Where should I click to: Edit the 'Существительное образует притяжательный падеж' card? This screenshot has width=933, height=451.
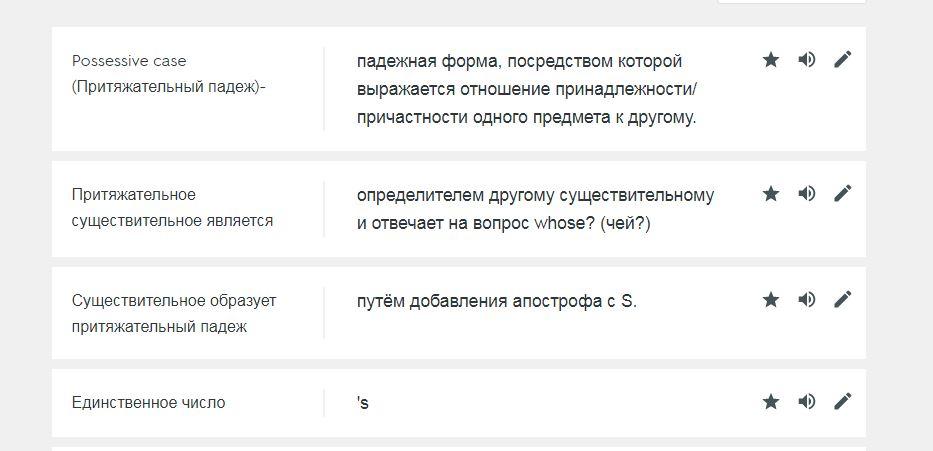tap(843, 300)
